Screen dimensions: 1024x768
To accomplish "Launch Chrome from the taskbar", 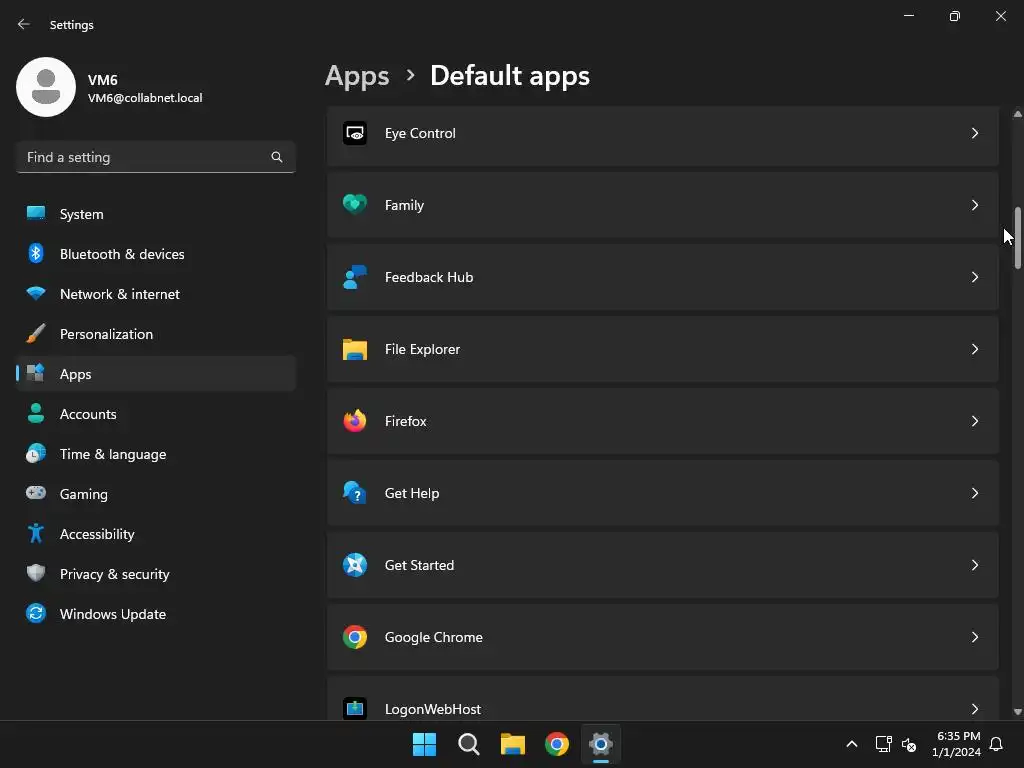I will [x=557, y=744].
